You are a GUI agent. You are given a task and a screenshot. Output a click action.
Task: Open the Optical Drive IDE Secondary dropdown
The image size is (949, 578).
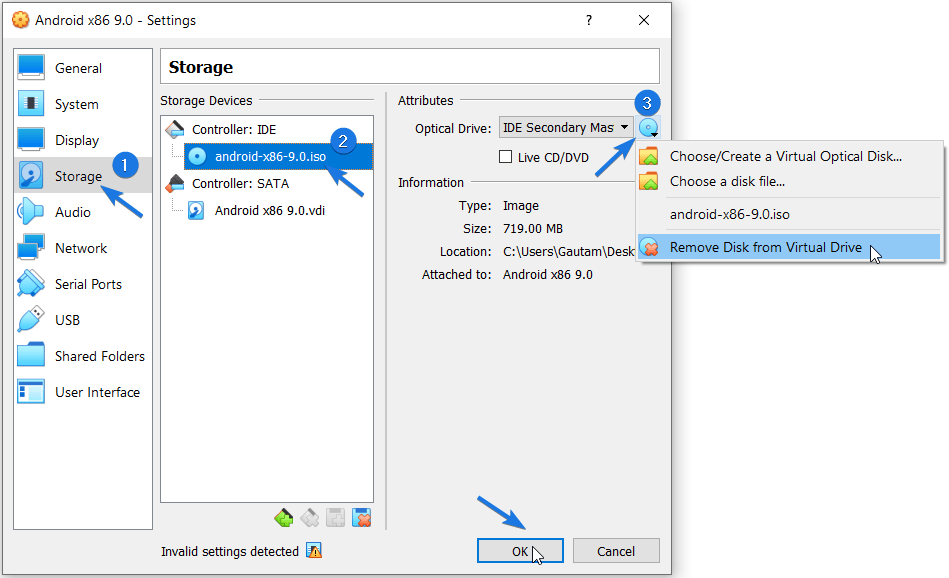coord(566,128)
